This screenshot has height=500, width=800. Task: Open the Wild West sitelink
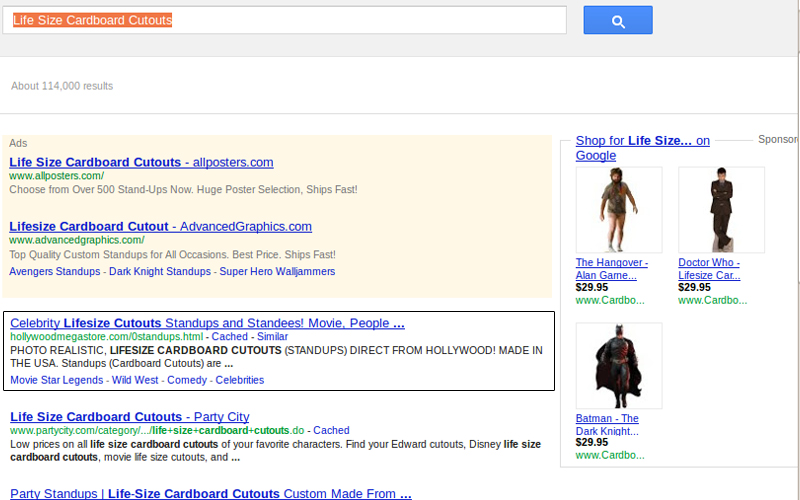coord(135,380)
